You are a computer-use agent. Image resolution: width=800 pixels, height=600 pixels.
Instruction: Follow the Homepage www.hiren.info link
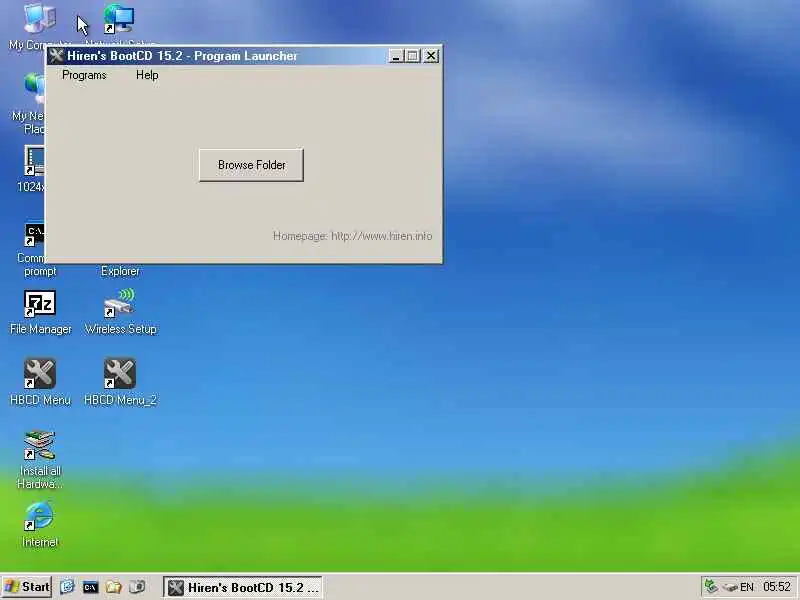click(353, 236)
